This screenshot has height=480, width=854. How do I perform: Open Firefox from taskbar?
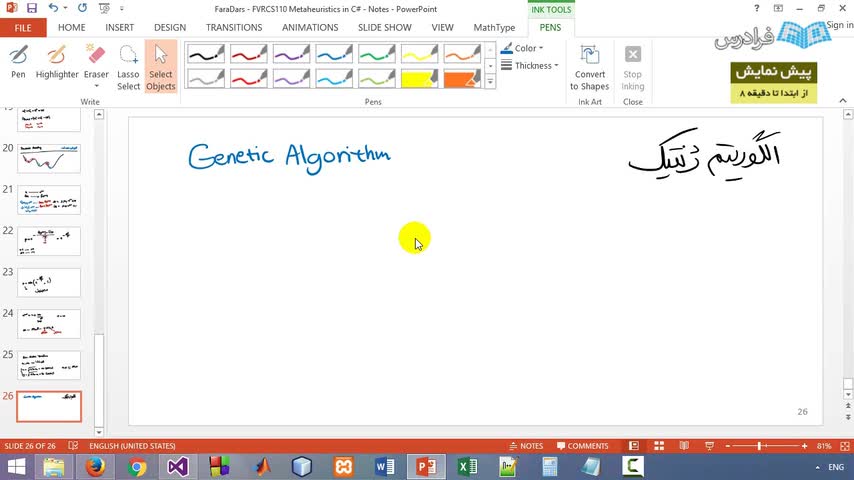click(95, 467)
